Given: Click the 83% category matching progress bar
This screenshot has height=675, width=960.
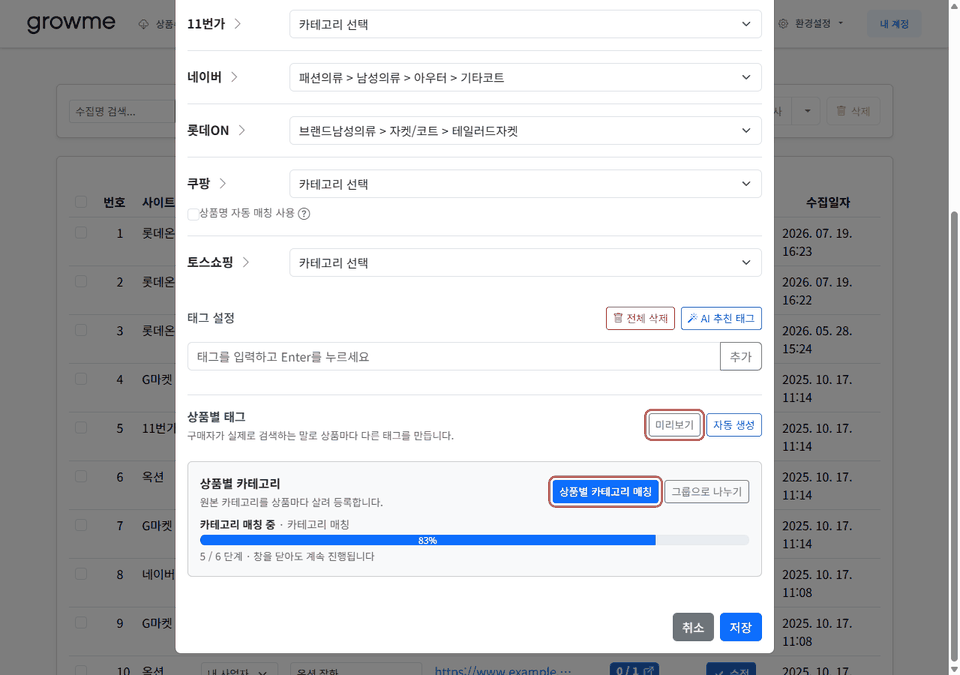Looking at the screenshot, I should tap(474, 540).
